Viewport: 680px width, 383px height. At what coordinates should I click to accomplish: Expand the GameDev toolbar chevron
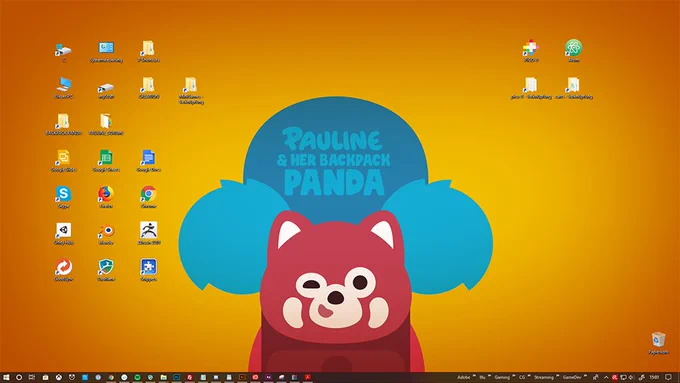585,376
